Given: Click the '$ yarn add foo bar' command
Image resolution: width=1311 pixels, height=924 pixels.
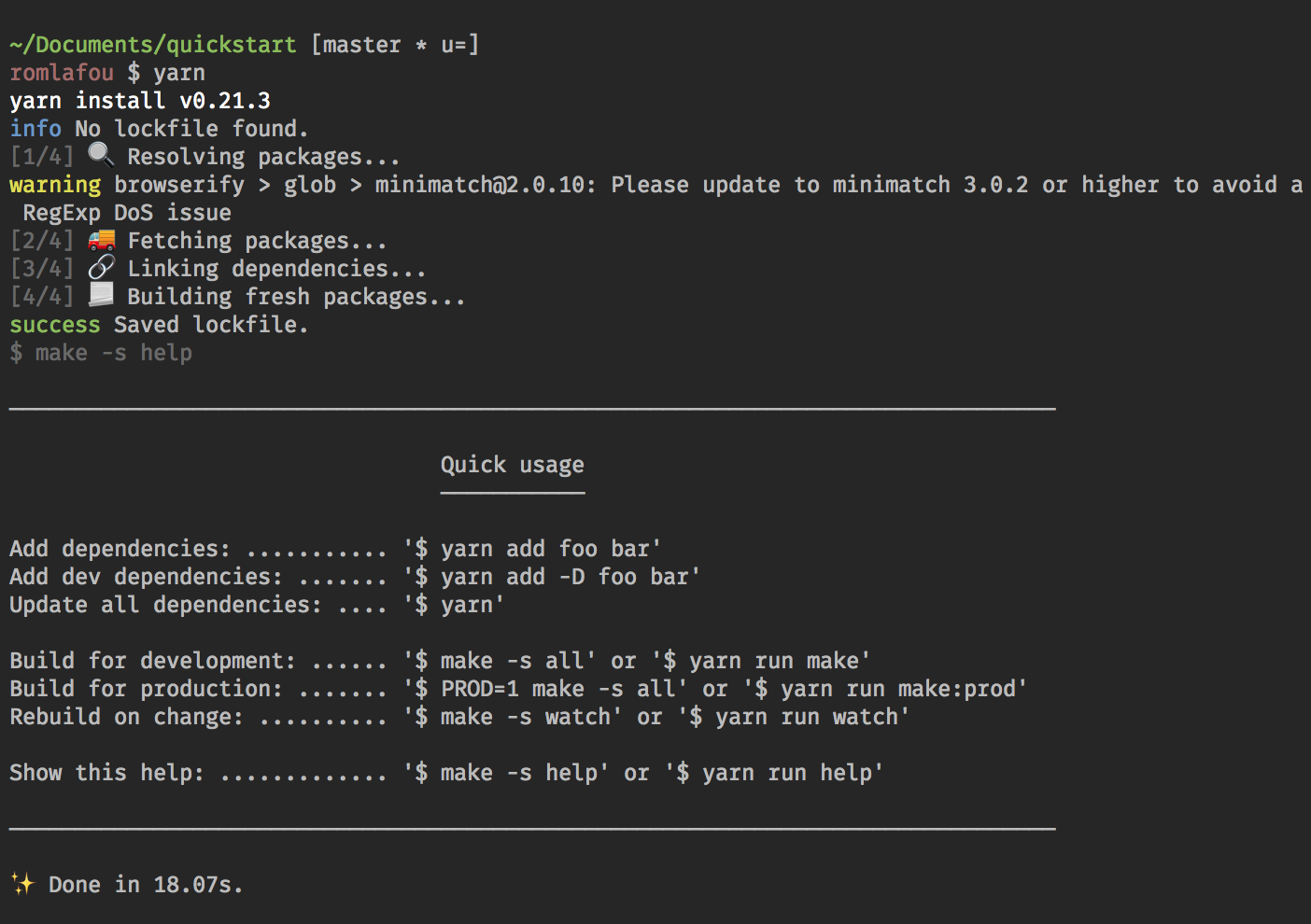Looking at the screenshot, I should (x=532, y=549).
